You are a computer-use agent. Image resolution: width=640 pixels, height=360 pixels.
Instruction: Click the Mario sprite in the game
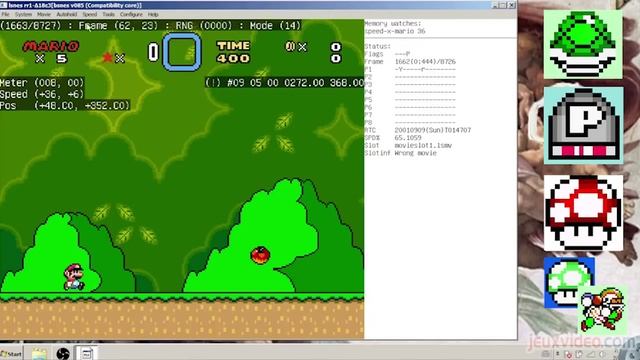pyautogui.click(x=74, y=277)
